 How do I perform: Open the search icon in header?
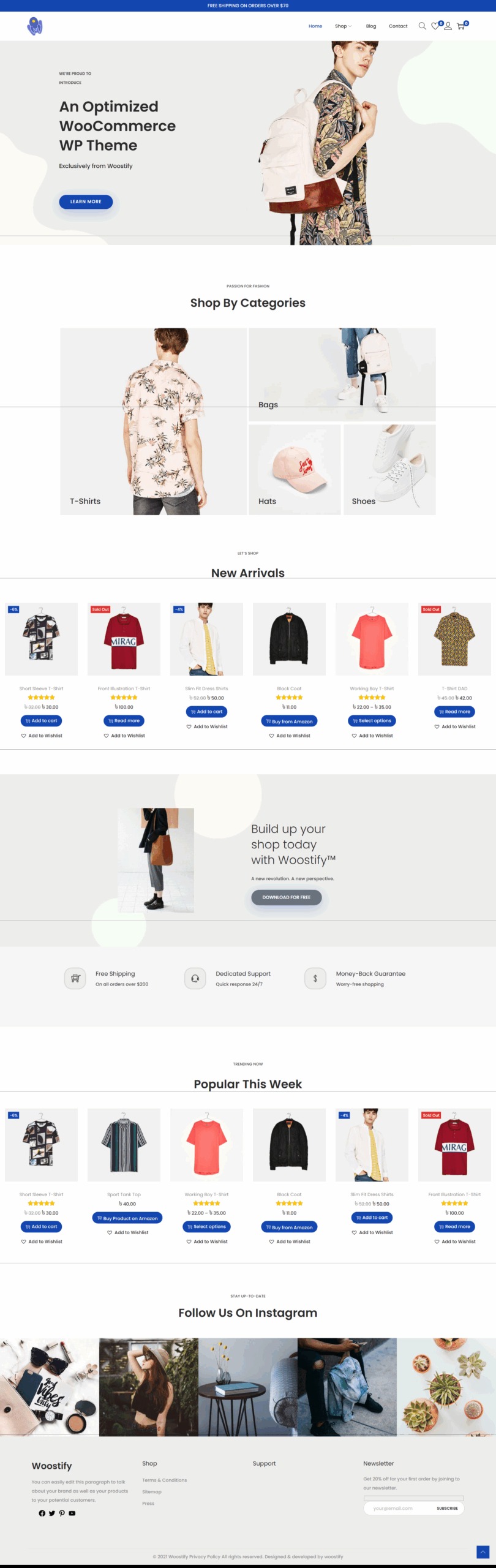pos(422,26)
